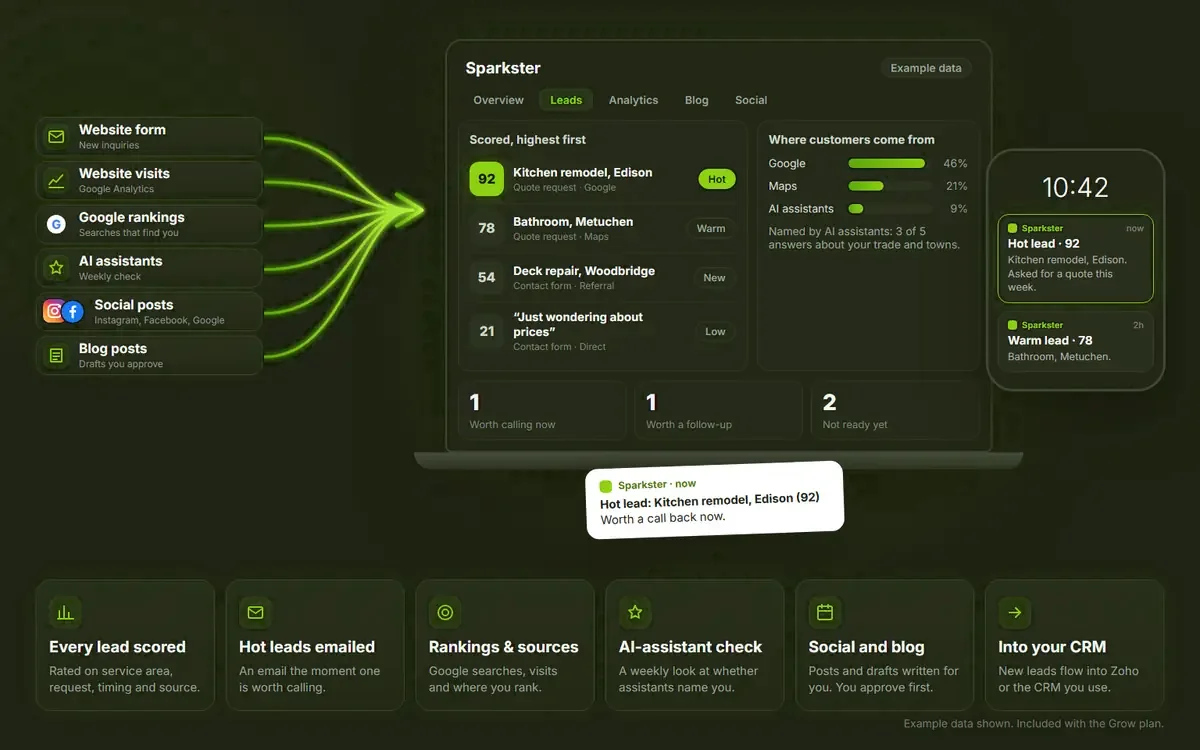Click the Website visits source card
The height and width of the screenshot is (750, 1200).
pyautogui.click(x=149, y=180)
